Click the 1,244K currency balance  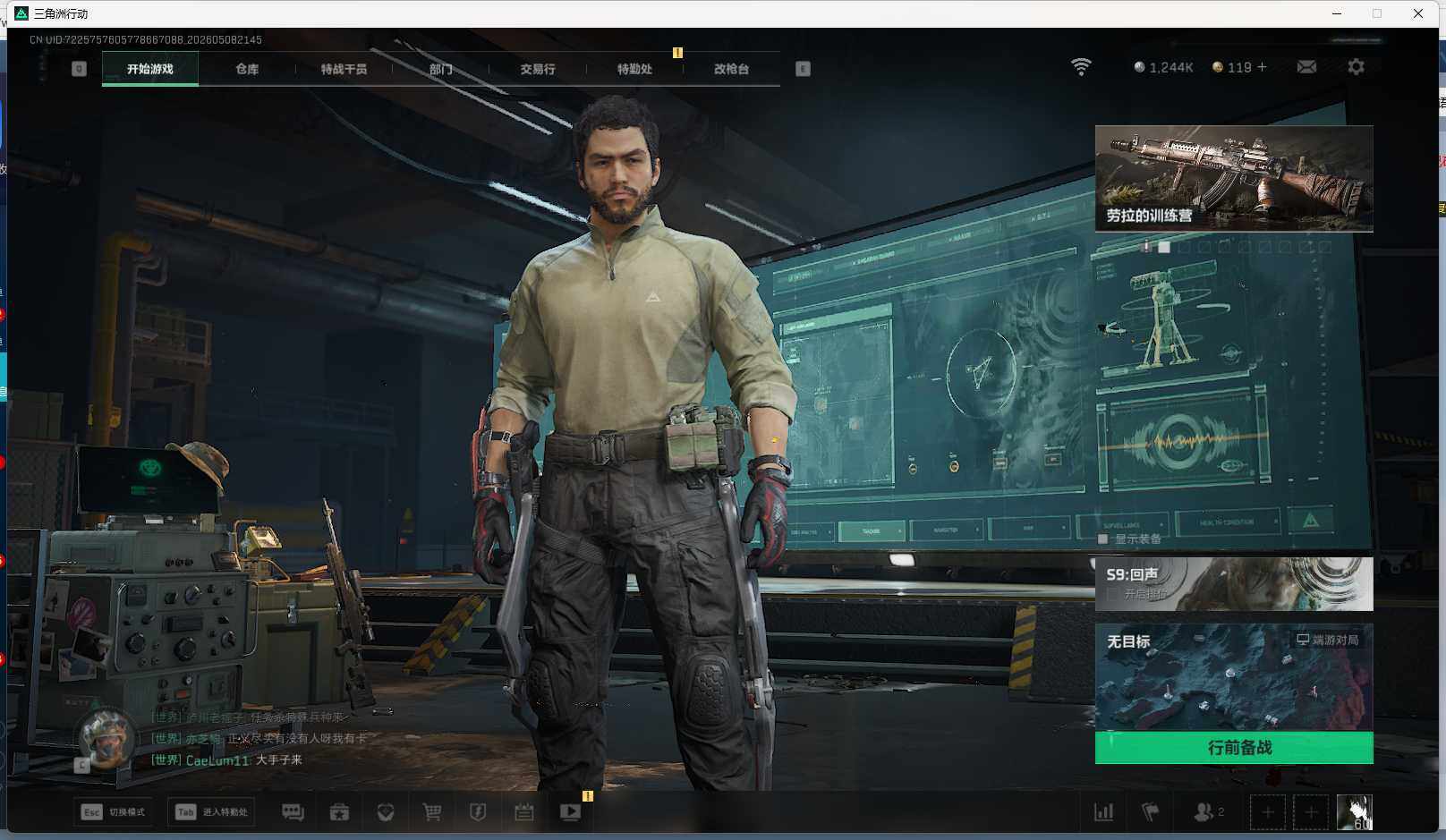tap(1163, 67)
